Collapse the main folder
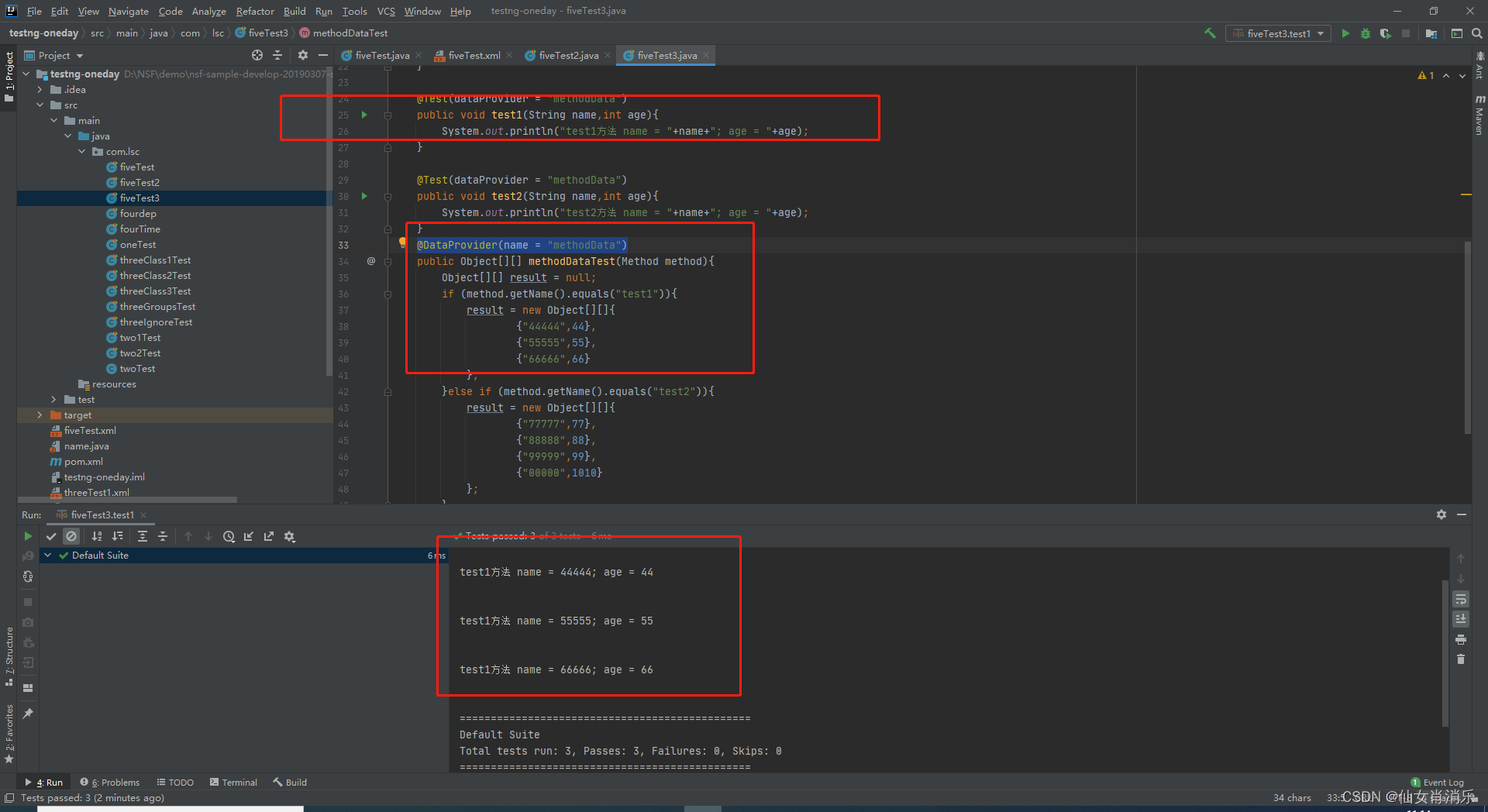Screen dimensions: 1488x812 pos(53,121)
